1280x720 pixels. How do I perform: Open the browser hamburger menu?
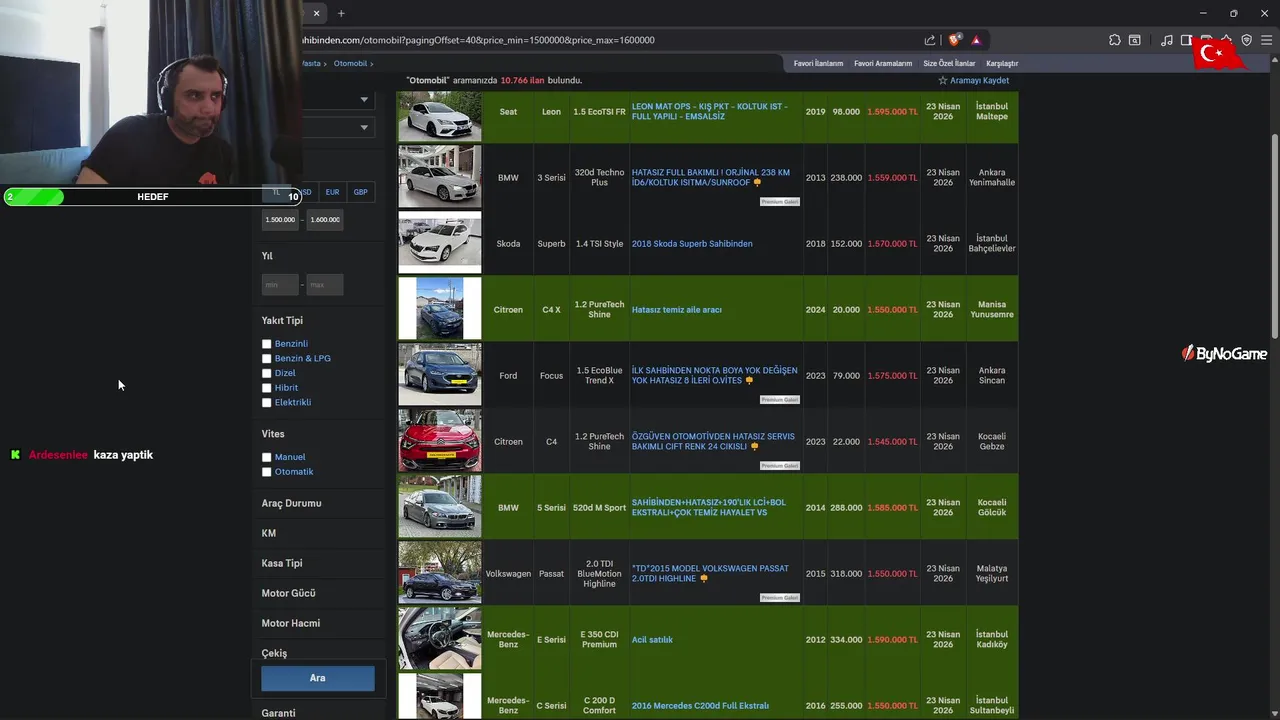pyautogui.click(x=1266, y=40)
